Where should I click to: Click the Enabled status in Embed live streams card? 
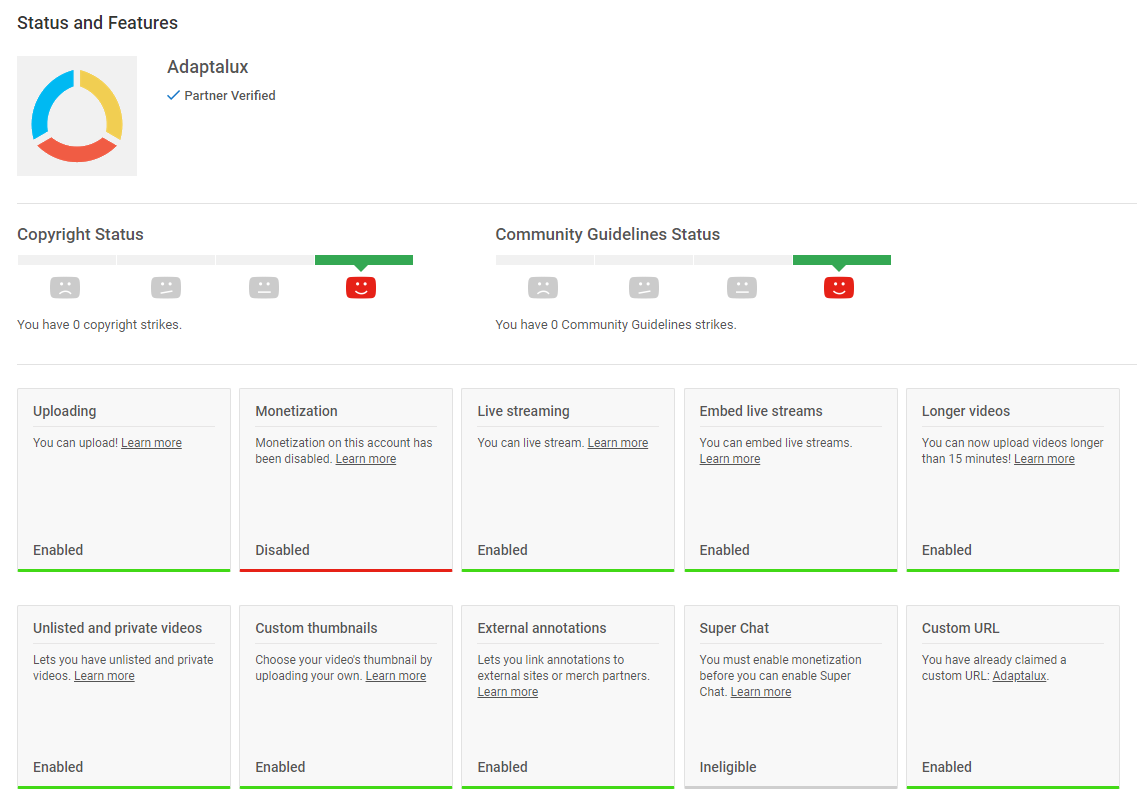pos(724,550)
